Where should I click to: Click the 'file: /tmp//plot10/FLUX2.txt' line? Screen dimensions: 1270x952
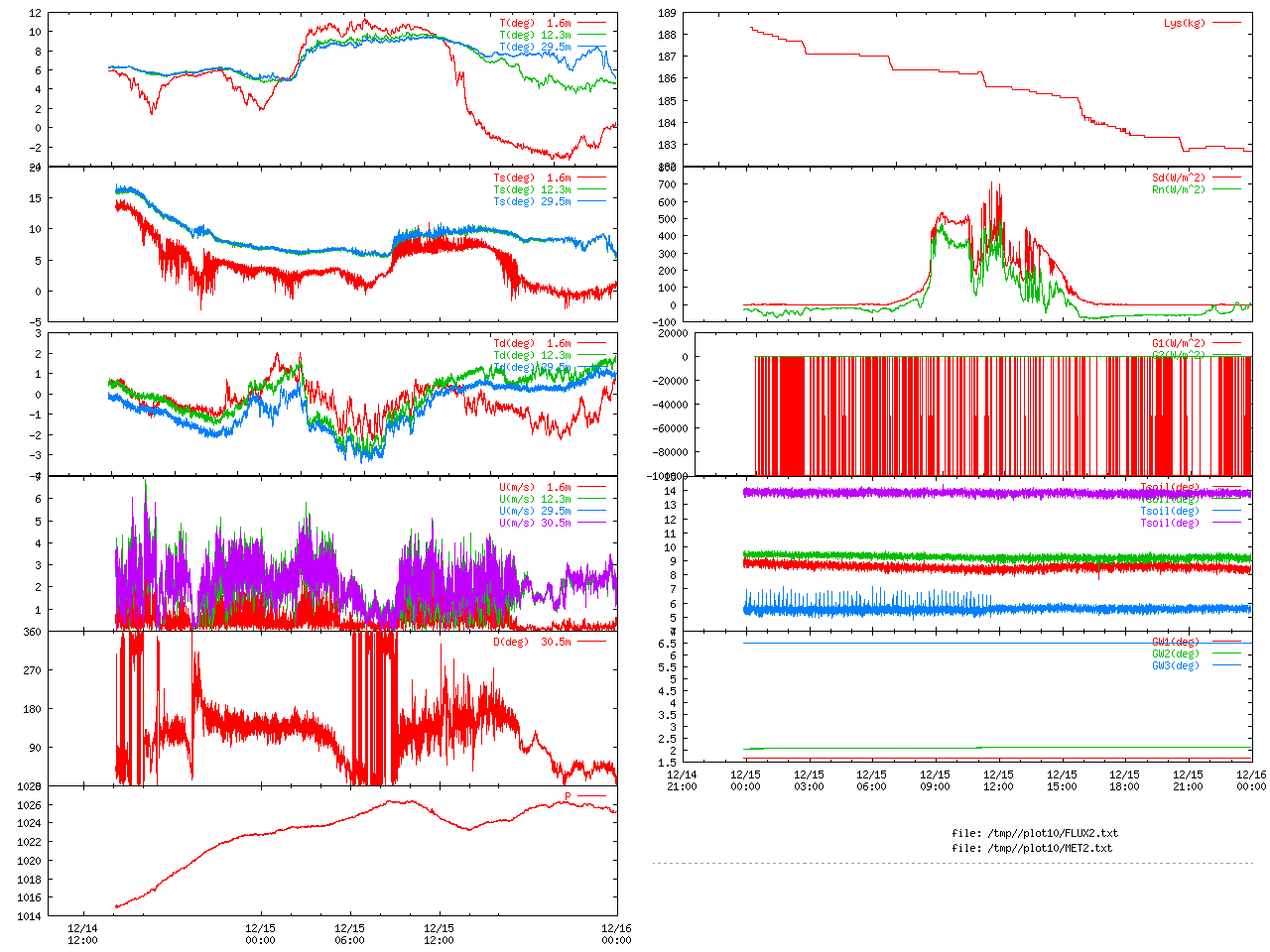tap(1035, 833)
